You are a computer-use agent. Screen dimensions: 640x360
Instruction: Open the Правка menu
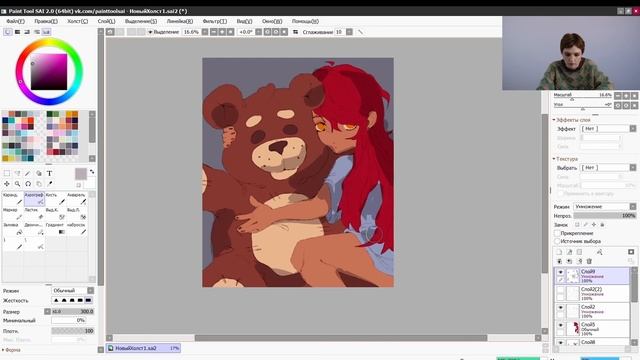46,21
